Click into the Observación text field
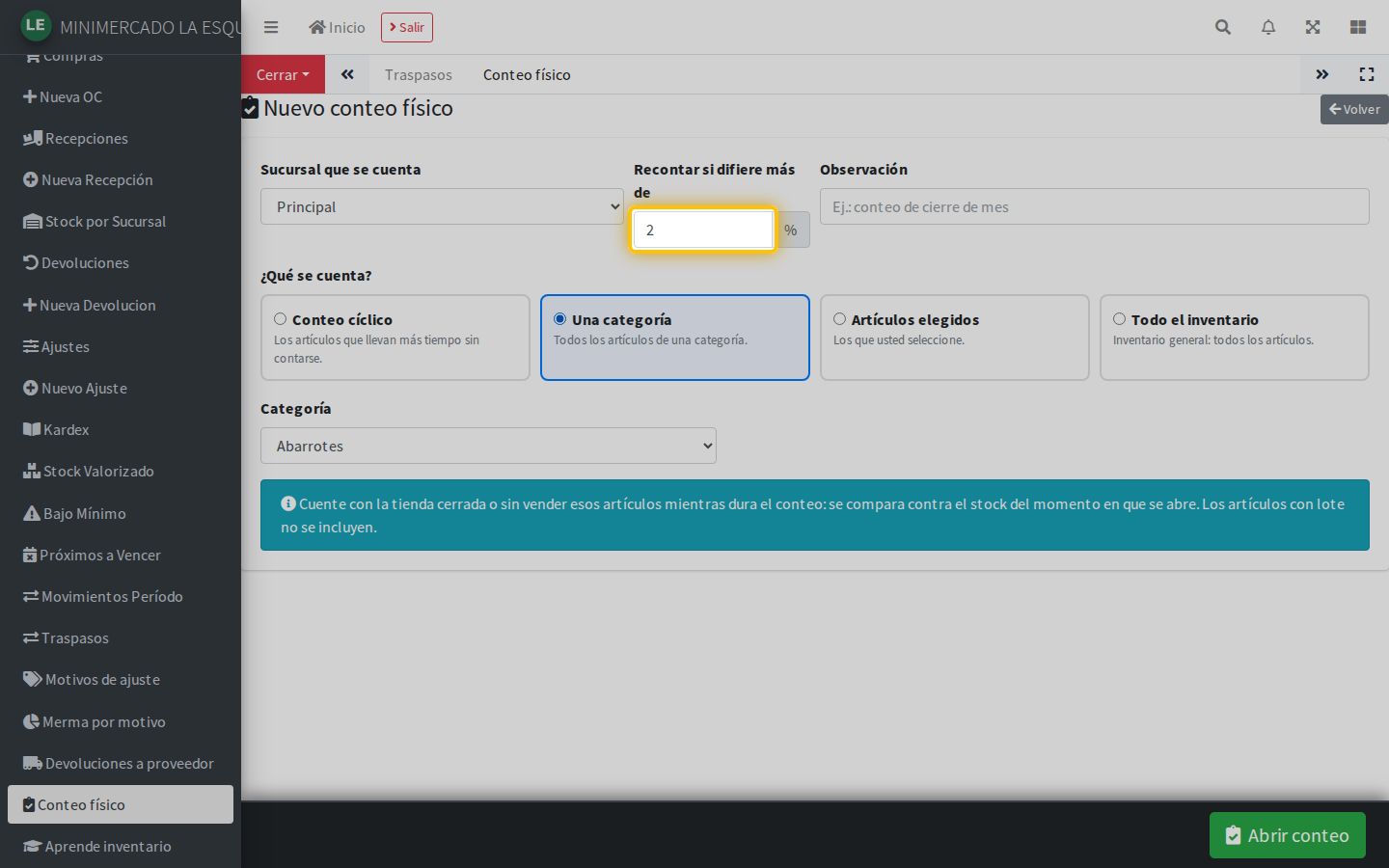1389x868 pixels. click(x=1094, y=206)
